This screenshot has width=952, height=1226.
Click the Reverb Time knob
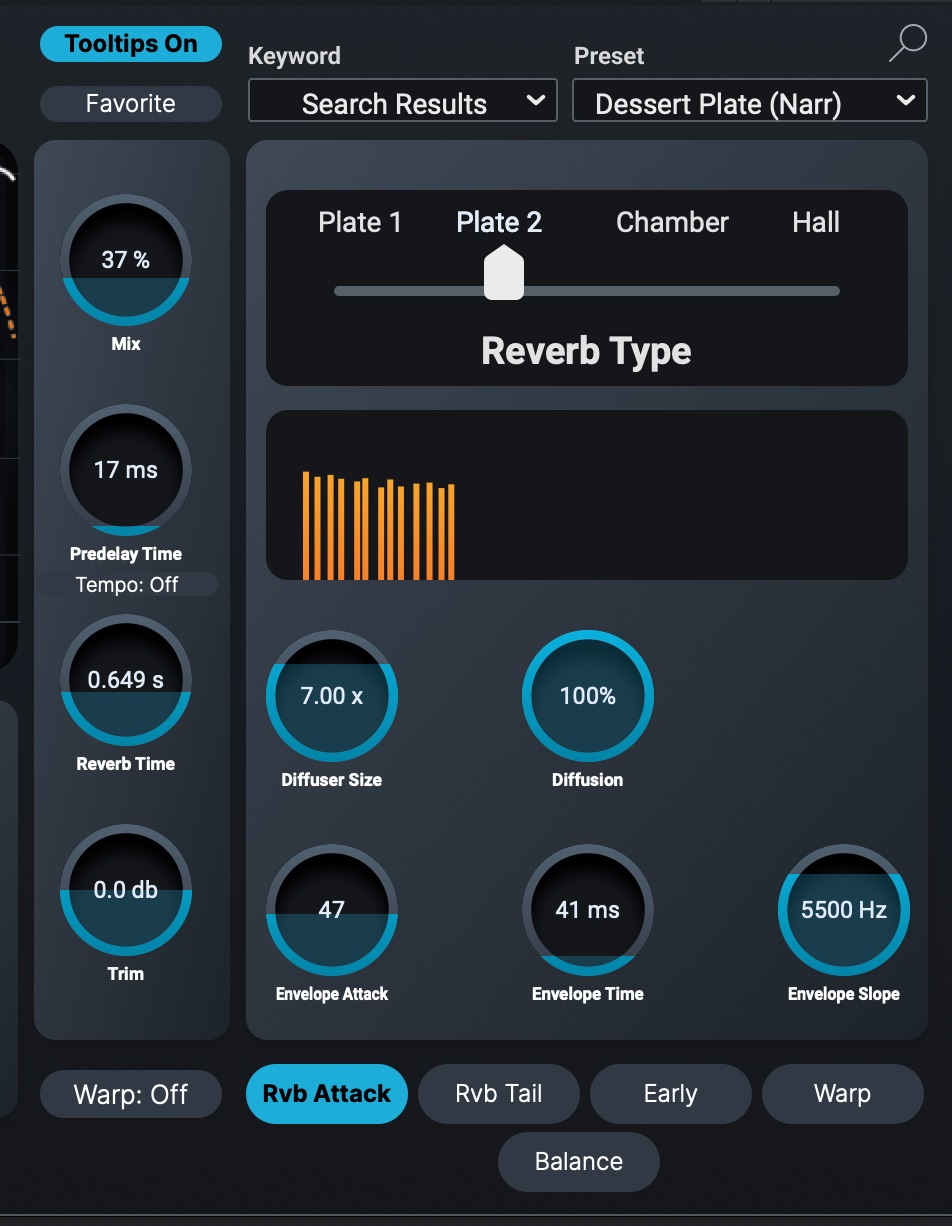(126, 680)
